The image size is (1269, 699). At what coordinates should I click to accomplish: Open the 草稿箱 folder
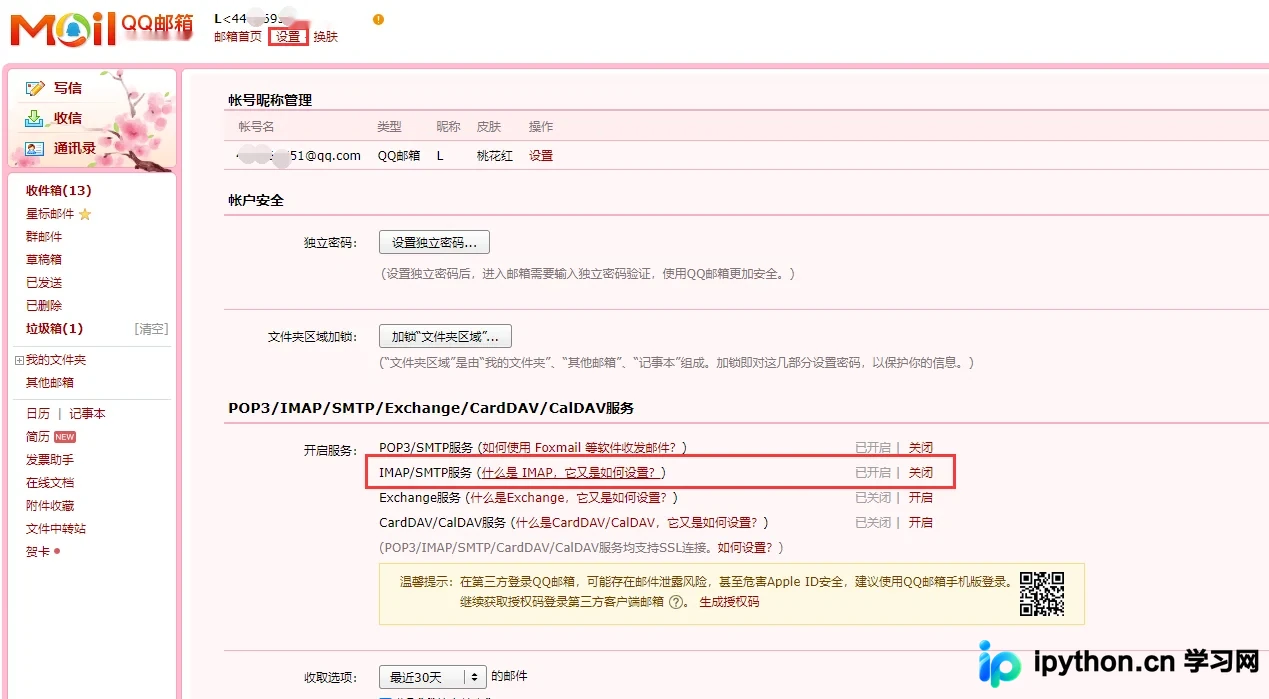tap(44, 260)
